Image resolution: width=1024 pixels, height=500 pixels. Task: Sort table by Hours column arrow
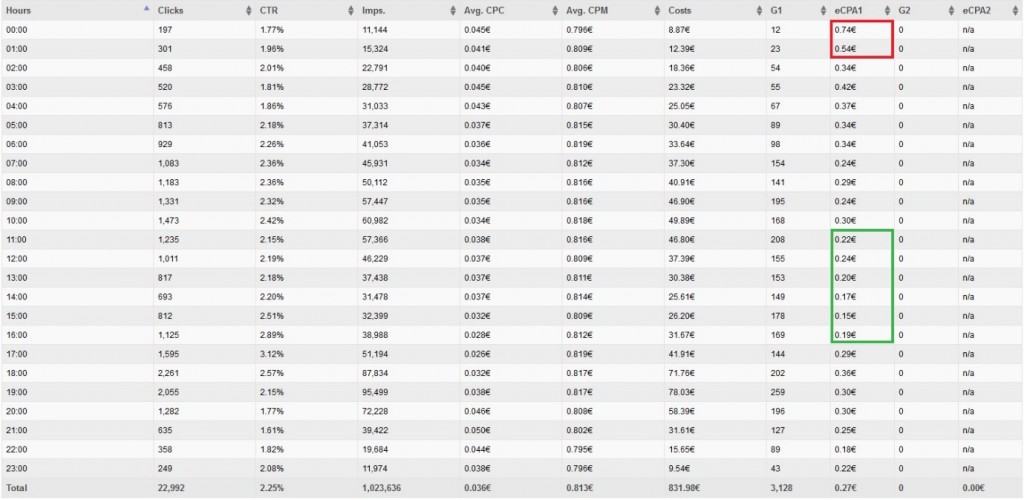[146, 9]
